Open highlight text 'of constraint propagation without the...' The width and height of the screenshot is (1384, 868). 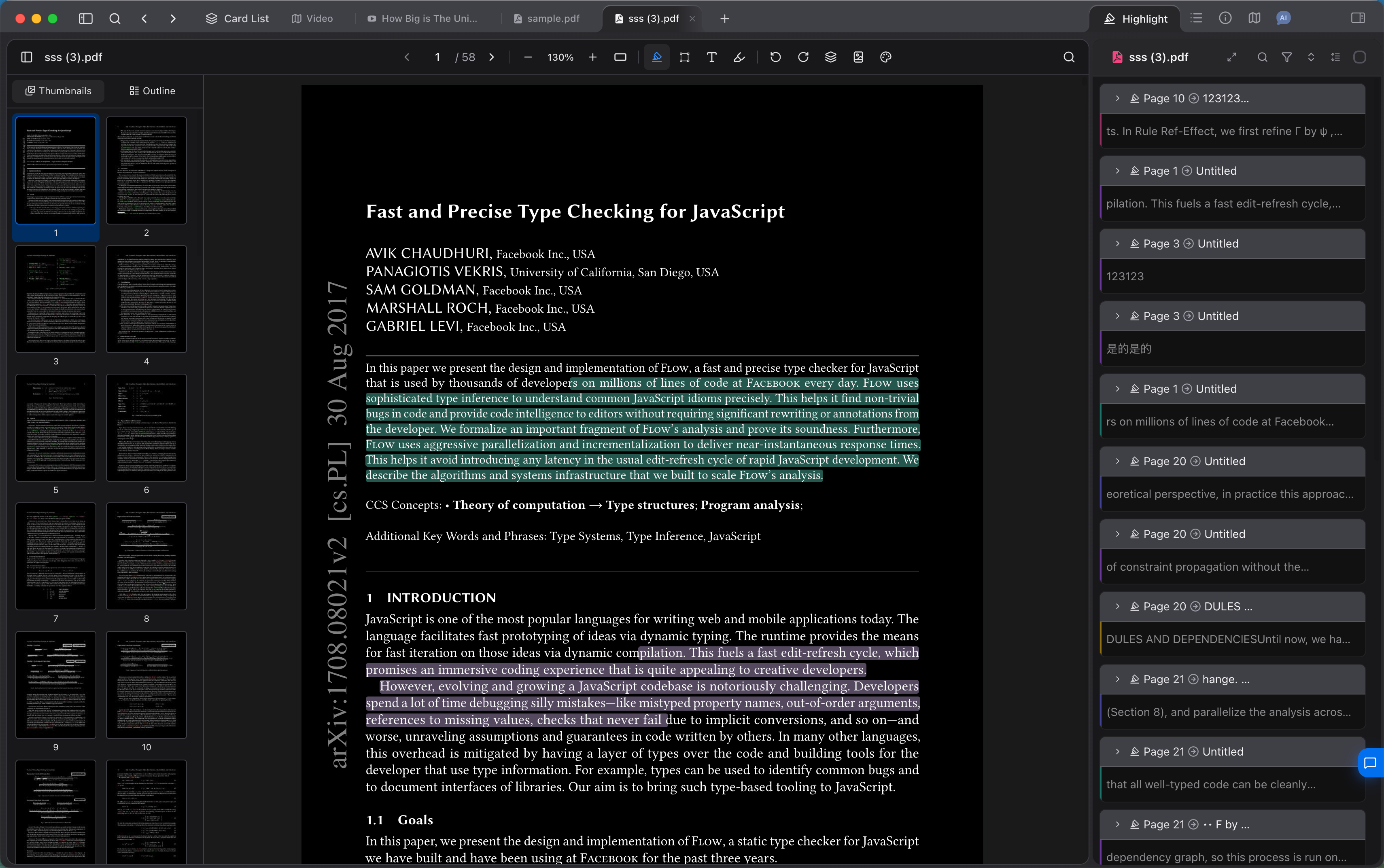[x=1208, y=567]
